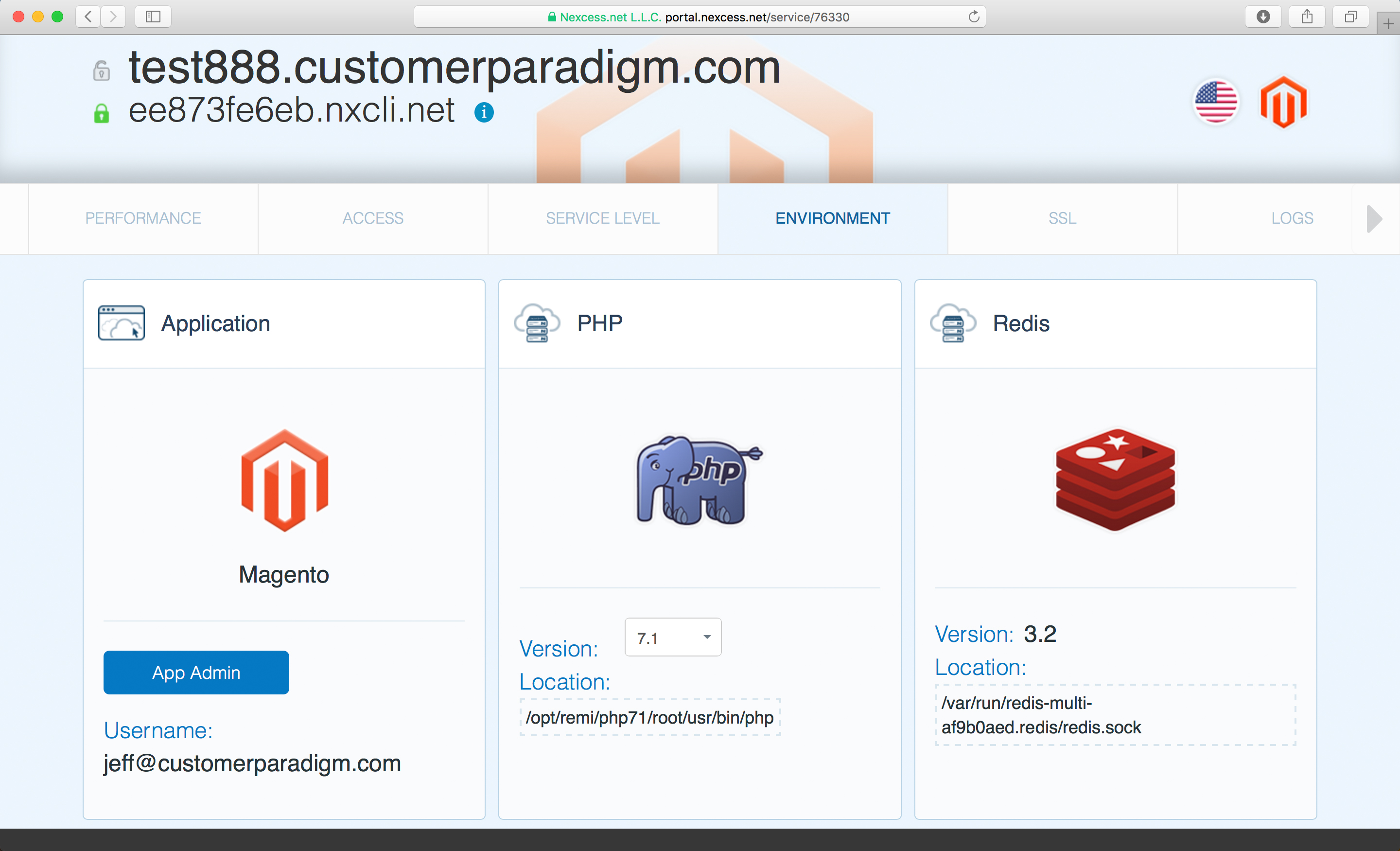Show all tabs overview
The width and height of the screenshot is (1400, 851).
1350,17
